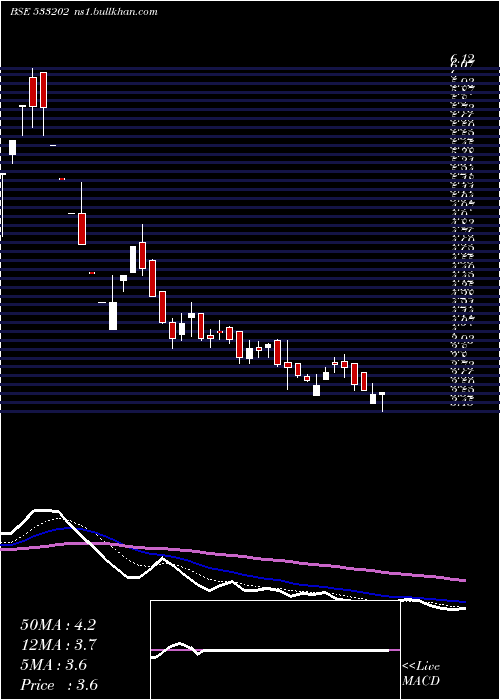Click the MACD inset chart box
This screenshot has width=500, height=700.
pyautogui.click(x=275, y=650)
